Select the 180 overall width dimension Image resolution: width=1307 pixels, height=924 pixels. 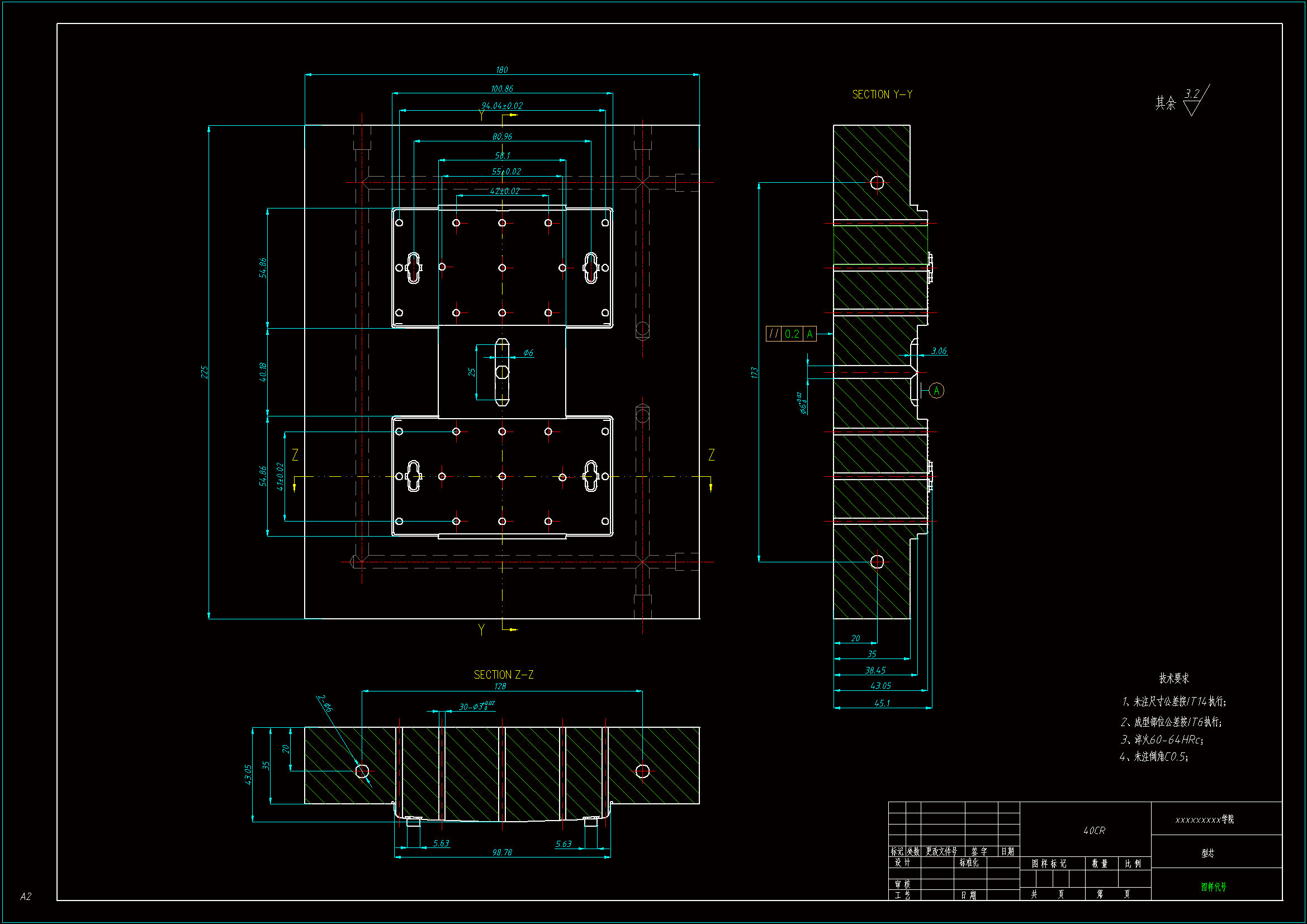tap(501, 70)
